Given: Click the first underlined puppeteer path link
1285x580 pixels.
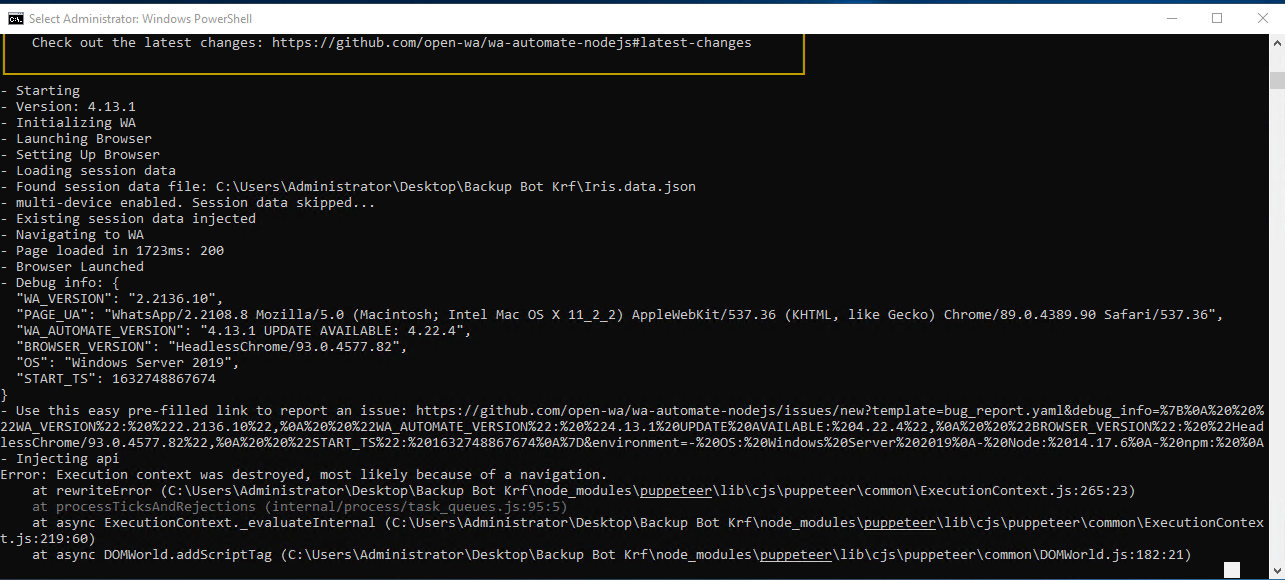Looking at the screenshot, I should coord(675,490).
